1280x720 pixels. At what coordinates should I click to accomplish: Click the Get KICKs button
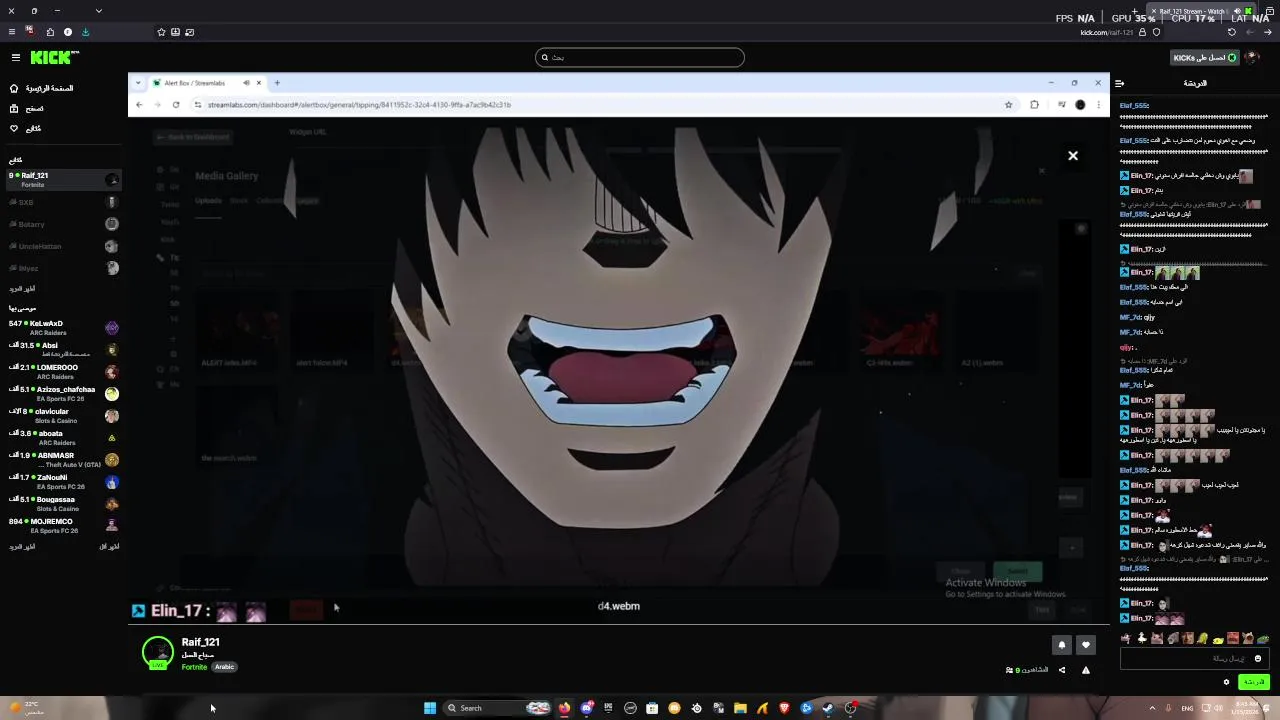point(1205,58)
